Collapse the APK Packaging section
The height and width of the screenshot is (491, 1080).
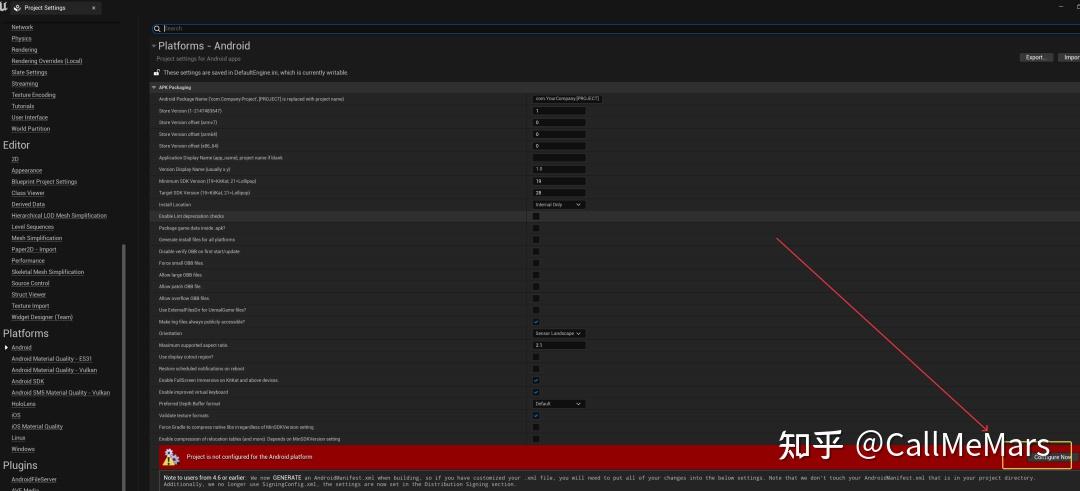point(154,87)
